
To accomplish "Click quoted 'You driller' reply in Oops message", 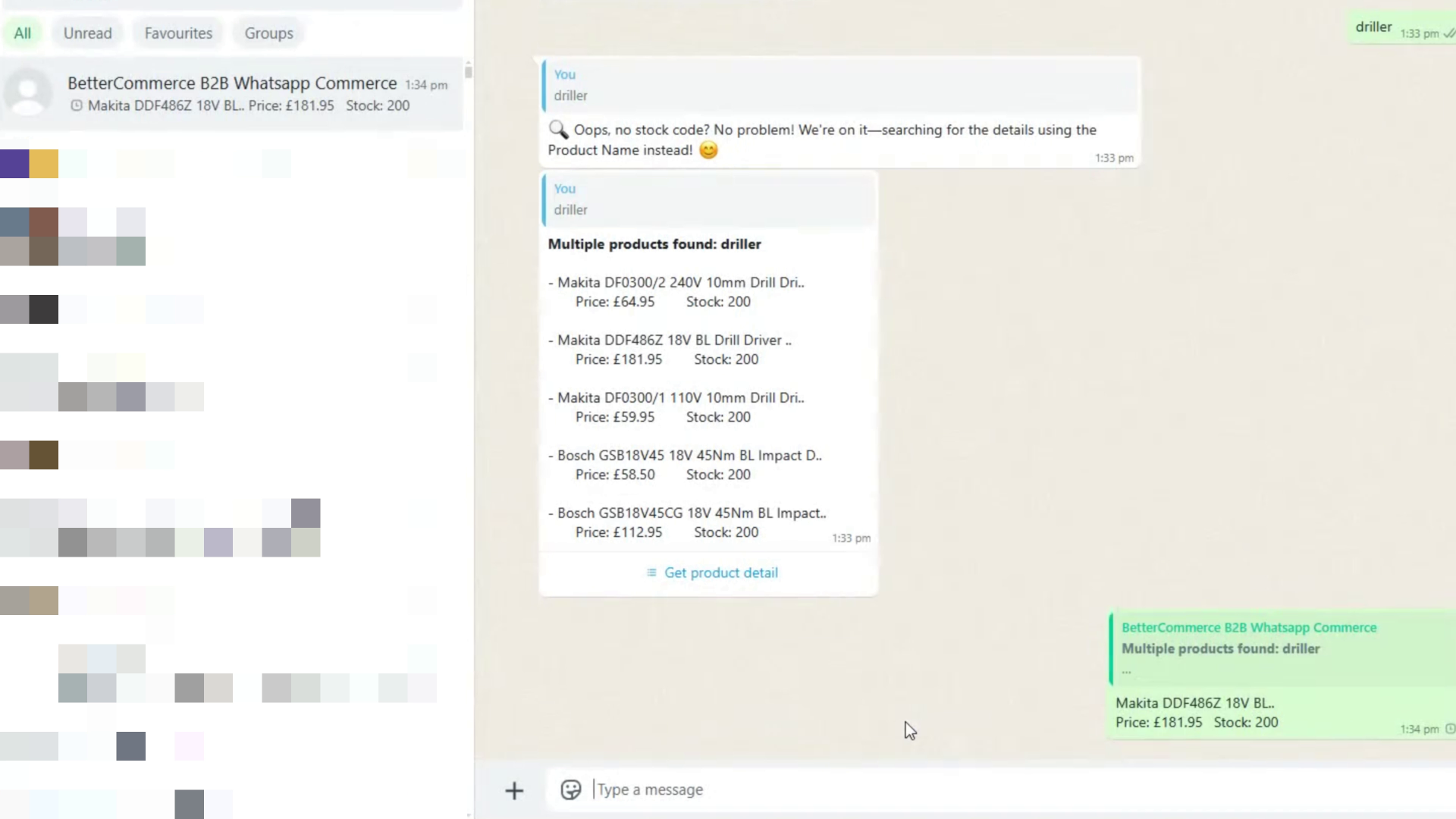I will pyautogui.click(x=840, y=85).
